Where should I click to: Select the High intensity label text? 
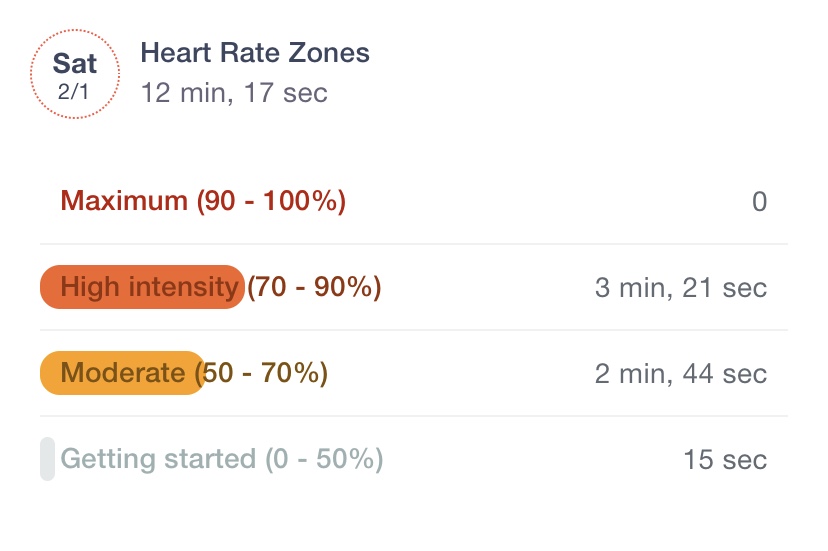149,287
